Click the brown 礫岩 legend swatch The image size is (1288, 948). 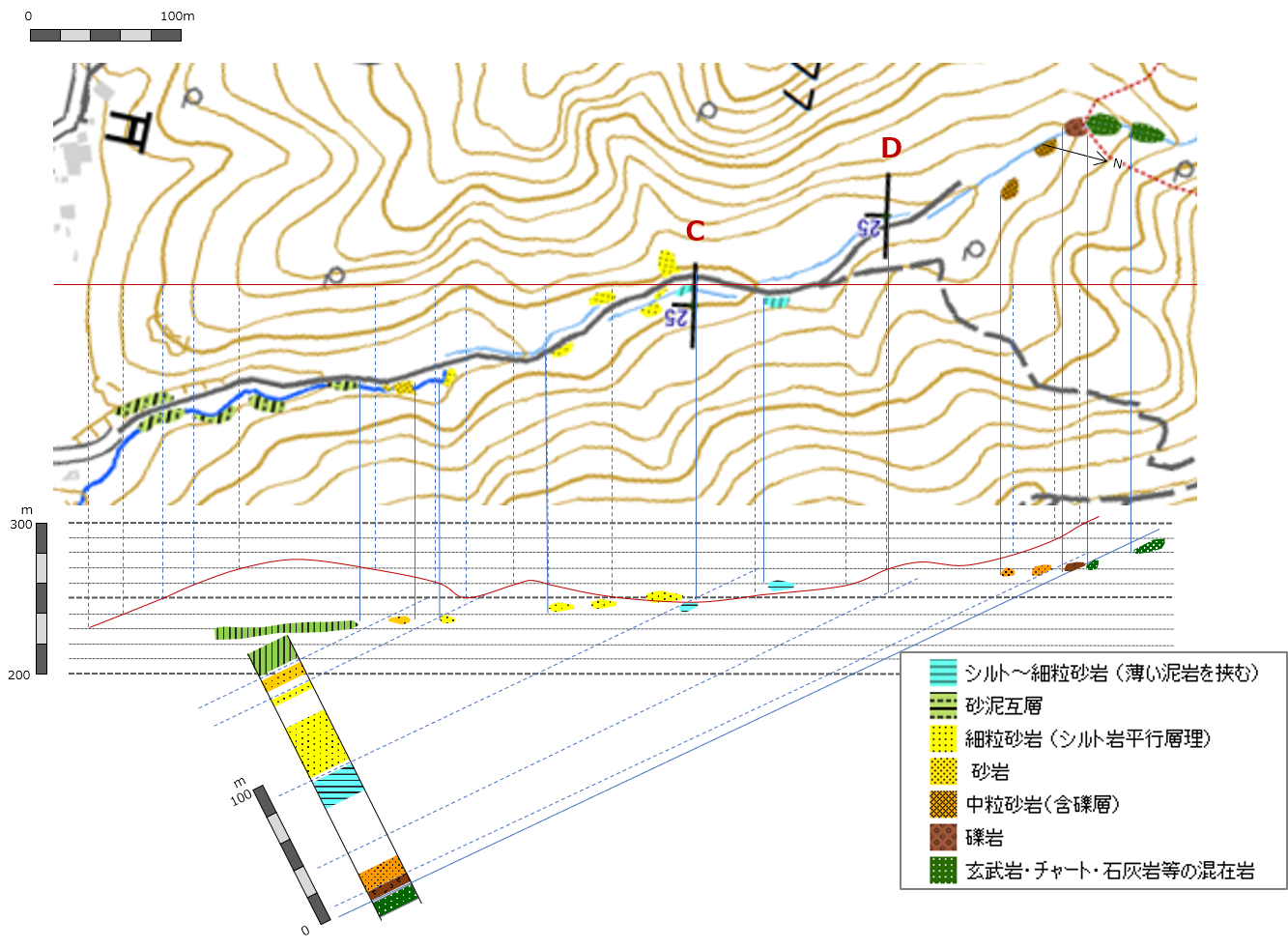[943, 837]
